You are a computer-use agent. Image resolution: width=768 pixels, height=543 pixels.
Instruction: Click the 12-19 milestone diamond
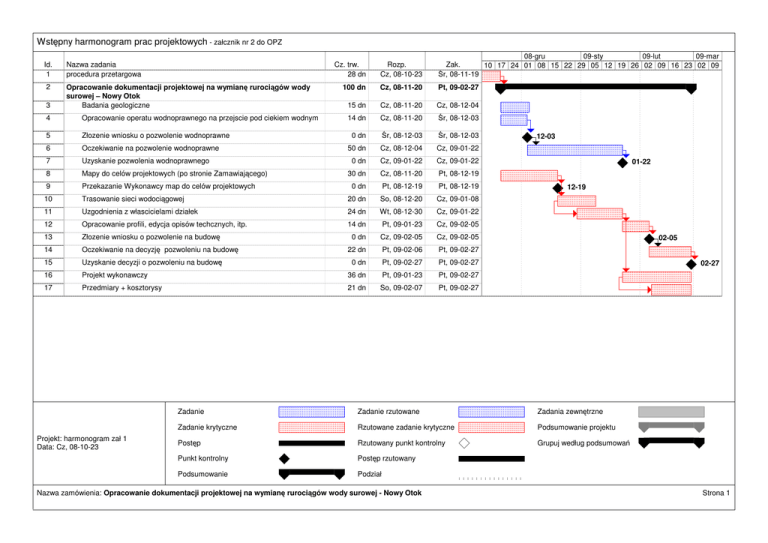pos(559,187)
